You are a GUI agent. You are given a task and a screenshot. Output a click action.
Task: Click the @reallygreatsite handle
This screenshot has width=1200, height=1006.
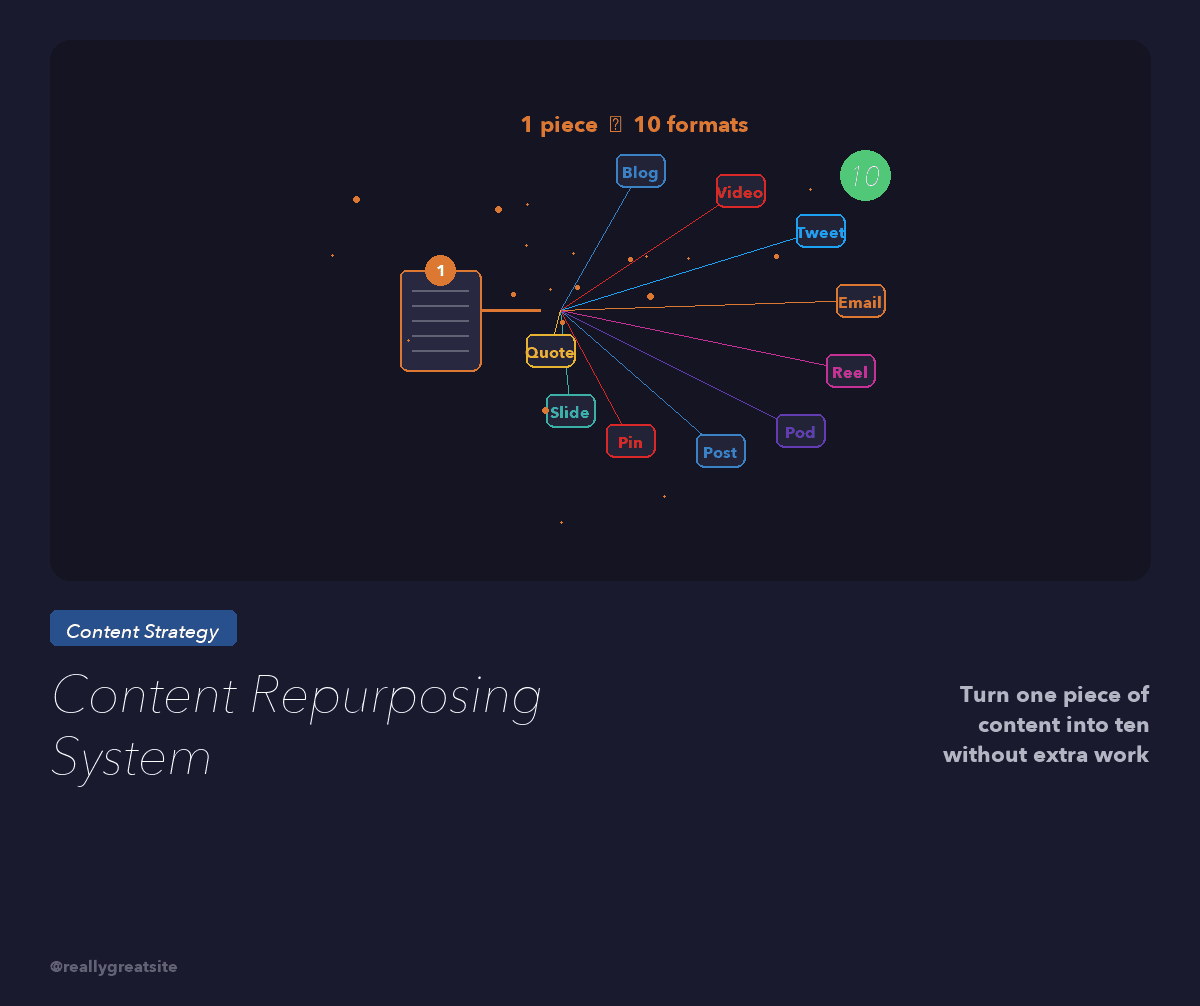(113, 967)
